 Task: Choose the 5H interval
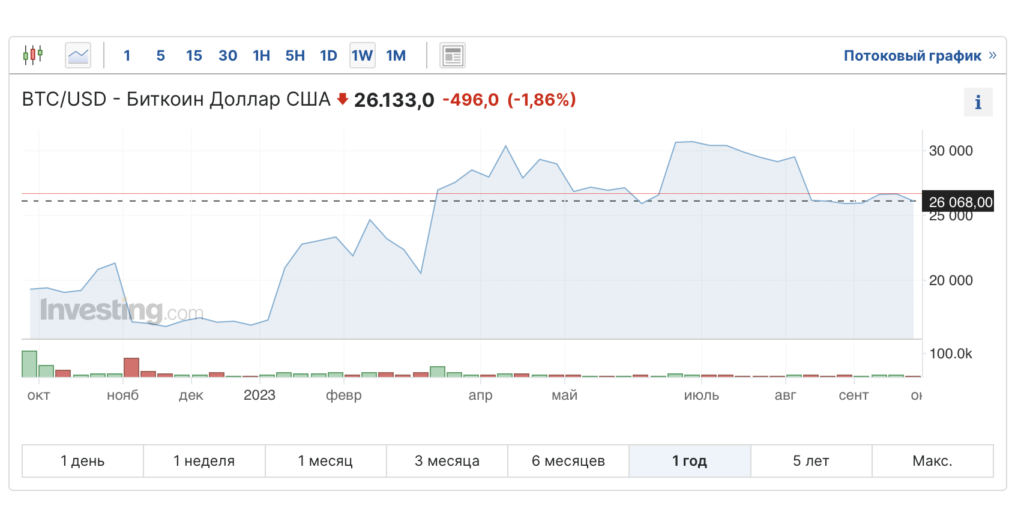click(x=295, y=56)
